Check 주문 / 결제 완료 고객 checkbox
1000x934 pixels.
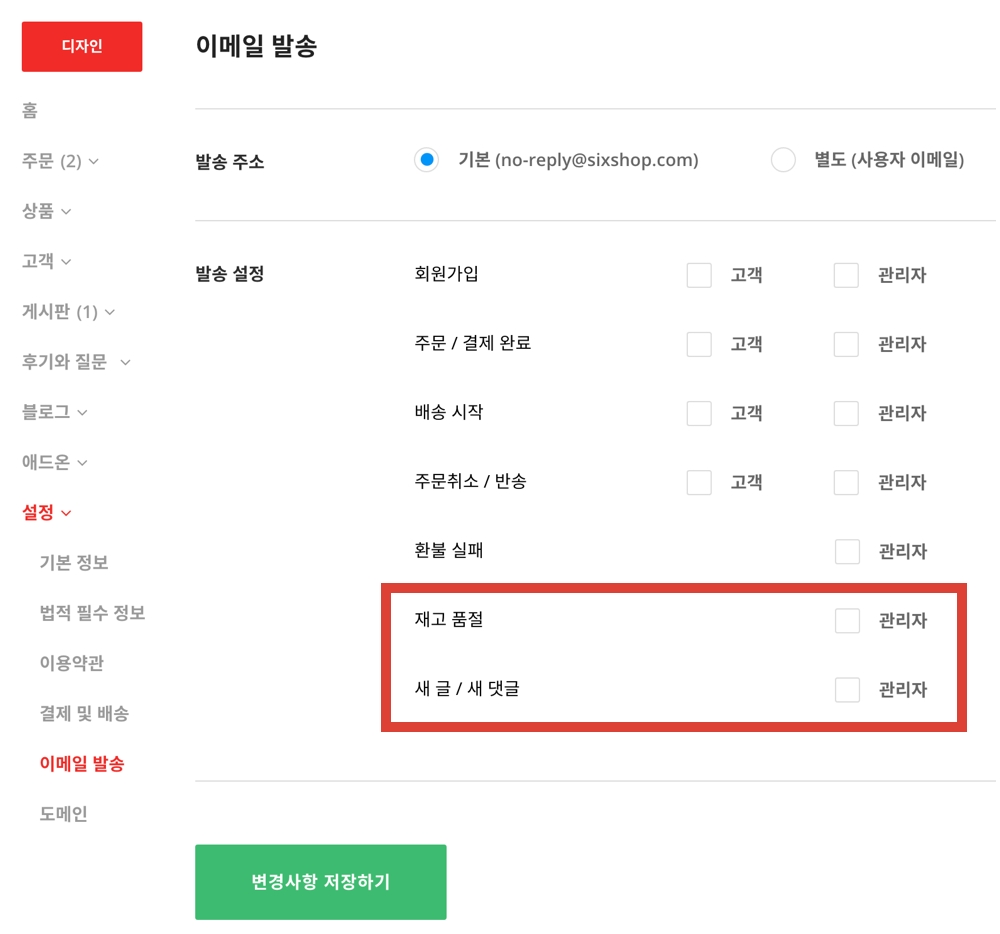[699, 344]
